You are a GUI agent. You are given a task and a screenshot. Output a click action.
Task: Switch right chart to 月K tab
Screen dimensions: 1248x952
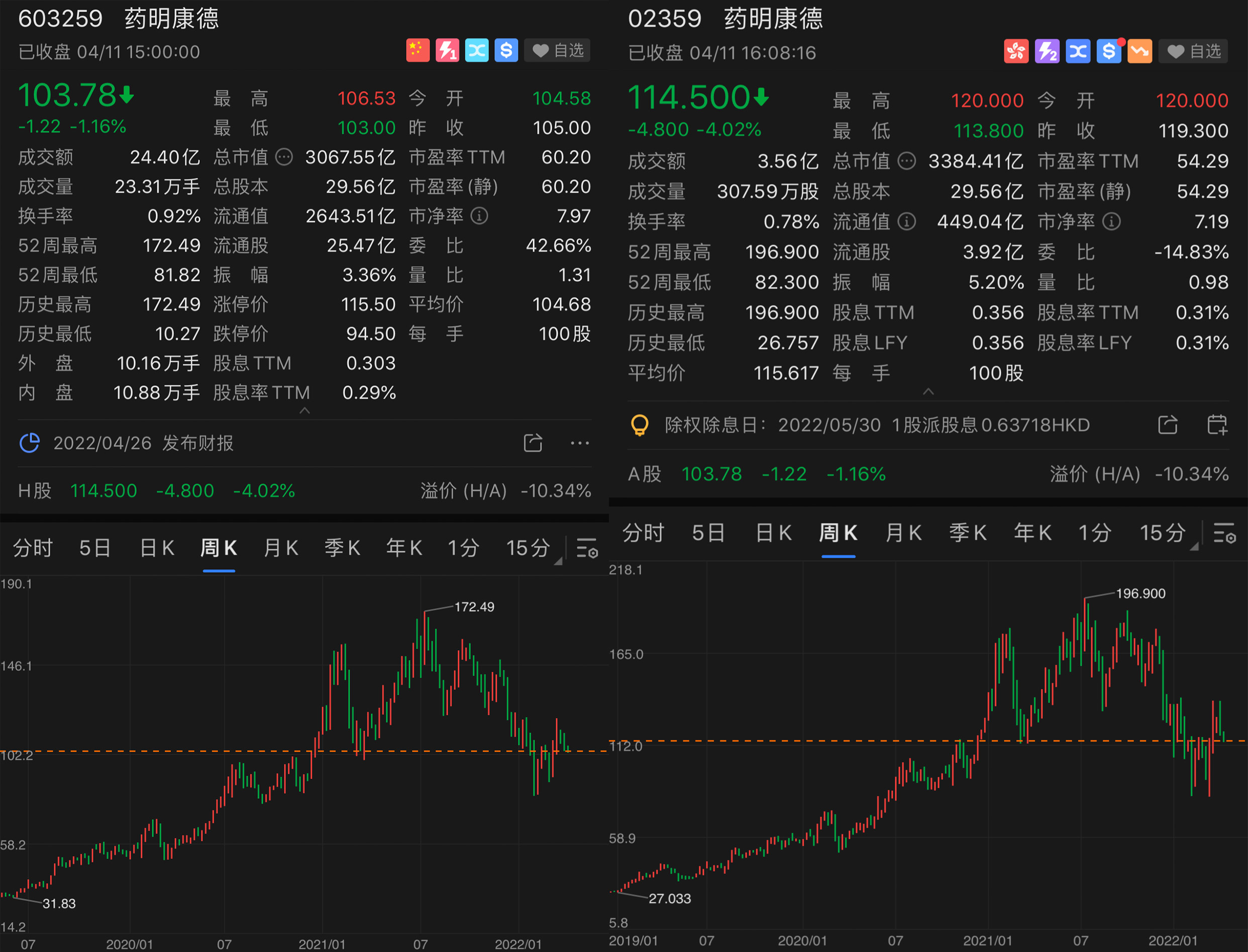click(903, 533)
